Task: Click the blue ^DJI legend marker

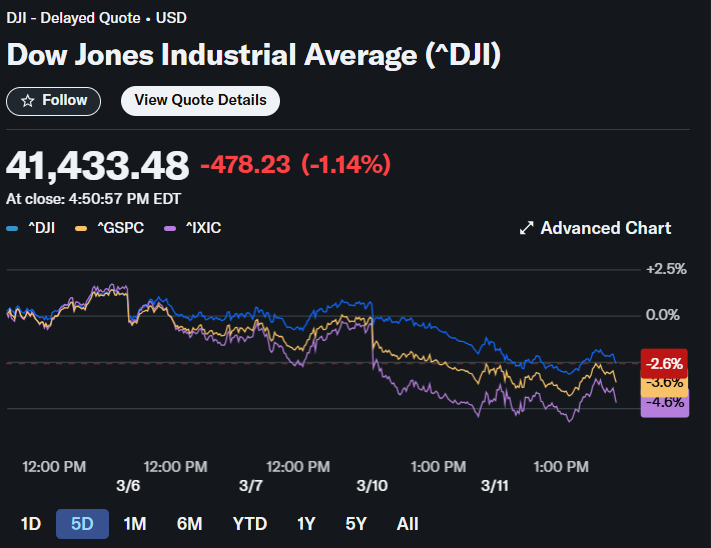Action: tap(13, 228)
